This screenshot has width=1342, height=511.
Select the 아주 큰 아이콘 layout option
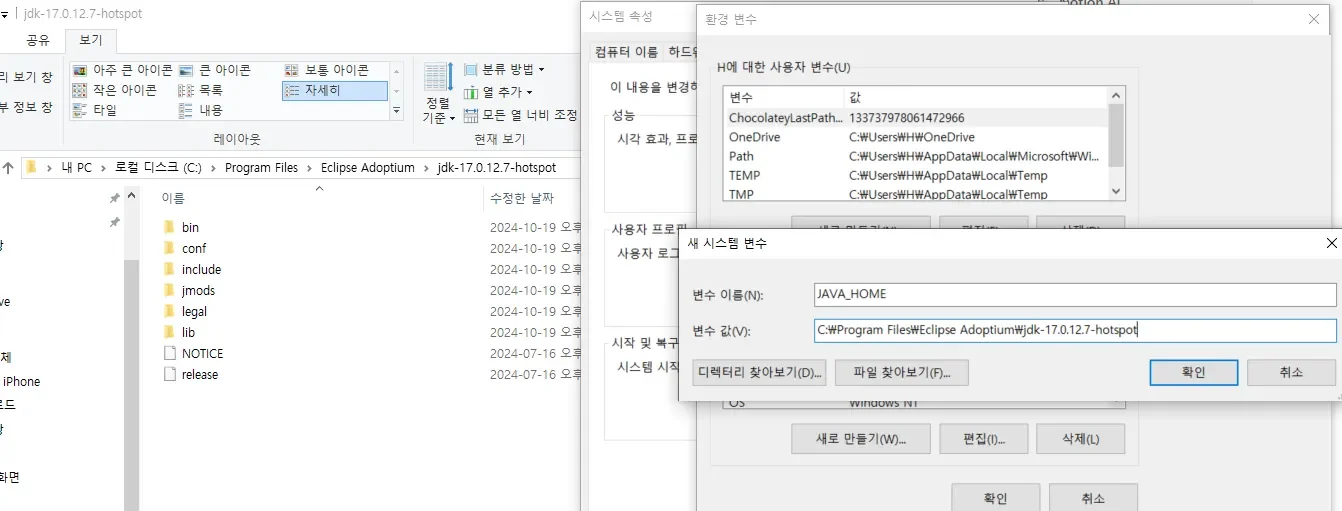(x=122, y=70)
